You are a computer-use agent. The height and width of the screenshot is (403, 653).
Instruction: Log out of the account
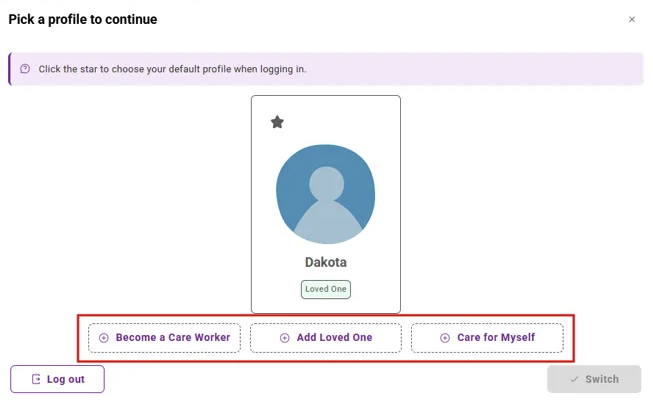click(57, 379)
